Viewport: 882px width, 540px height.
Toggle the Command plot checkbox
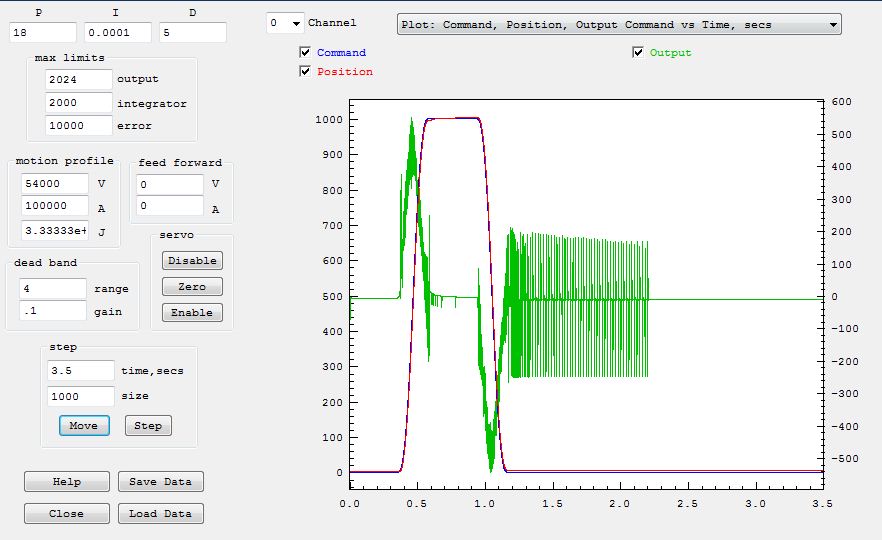click(305, 52)
